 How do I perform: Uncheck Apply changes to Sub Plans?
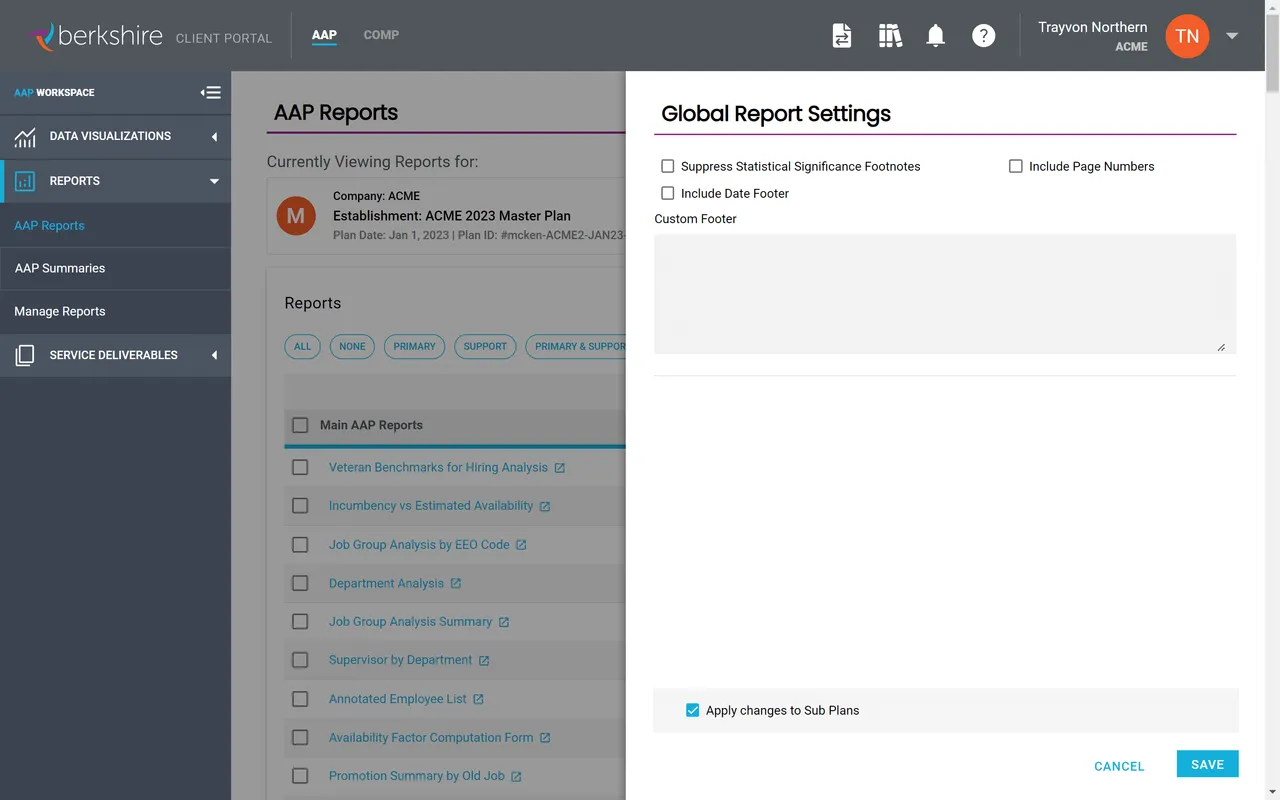tap(692, 710)
